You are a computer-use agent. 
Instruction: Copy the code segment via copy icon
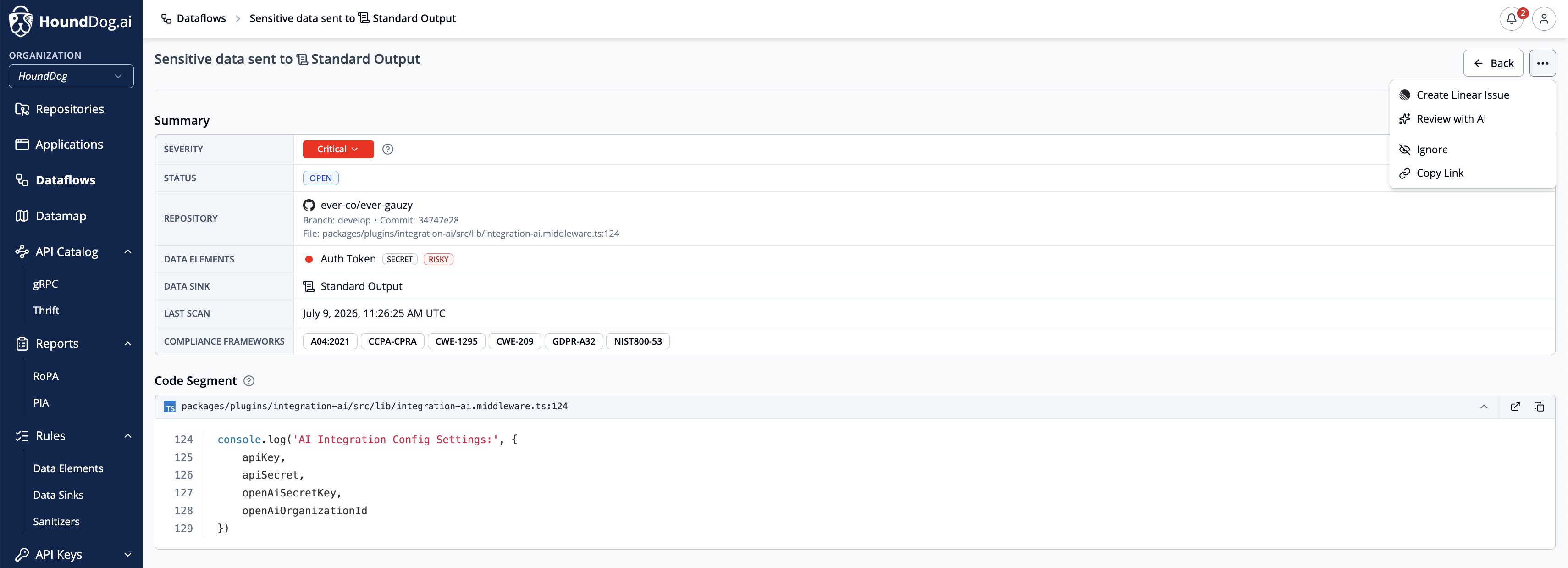1539,407
